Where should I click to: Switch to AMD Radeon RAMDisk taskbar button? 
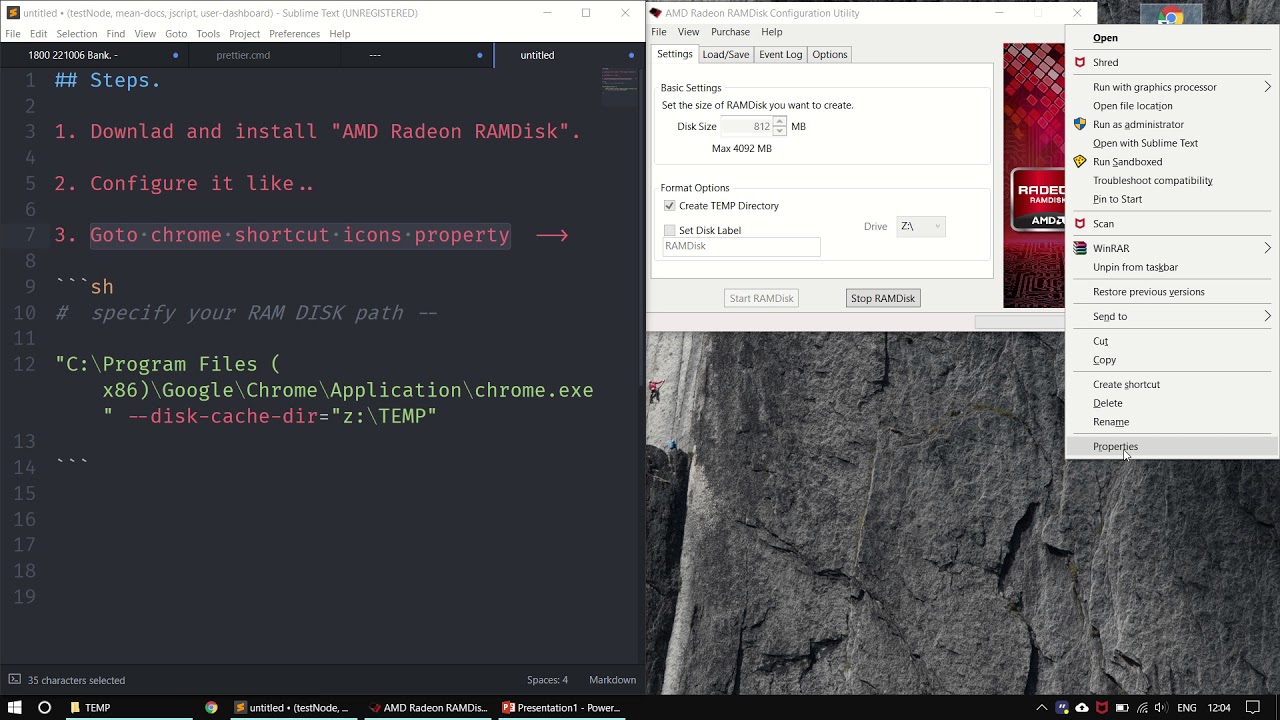click(x=428, y=707)
